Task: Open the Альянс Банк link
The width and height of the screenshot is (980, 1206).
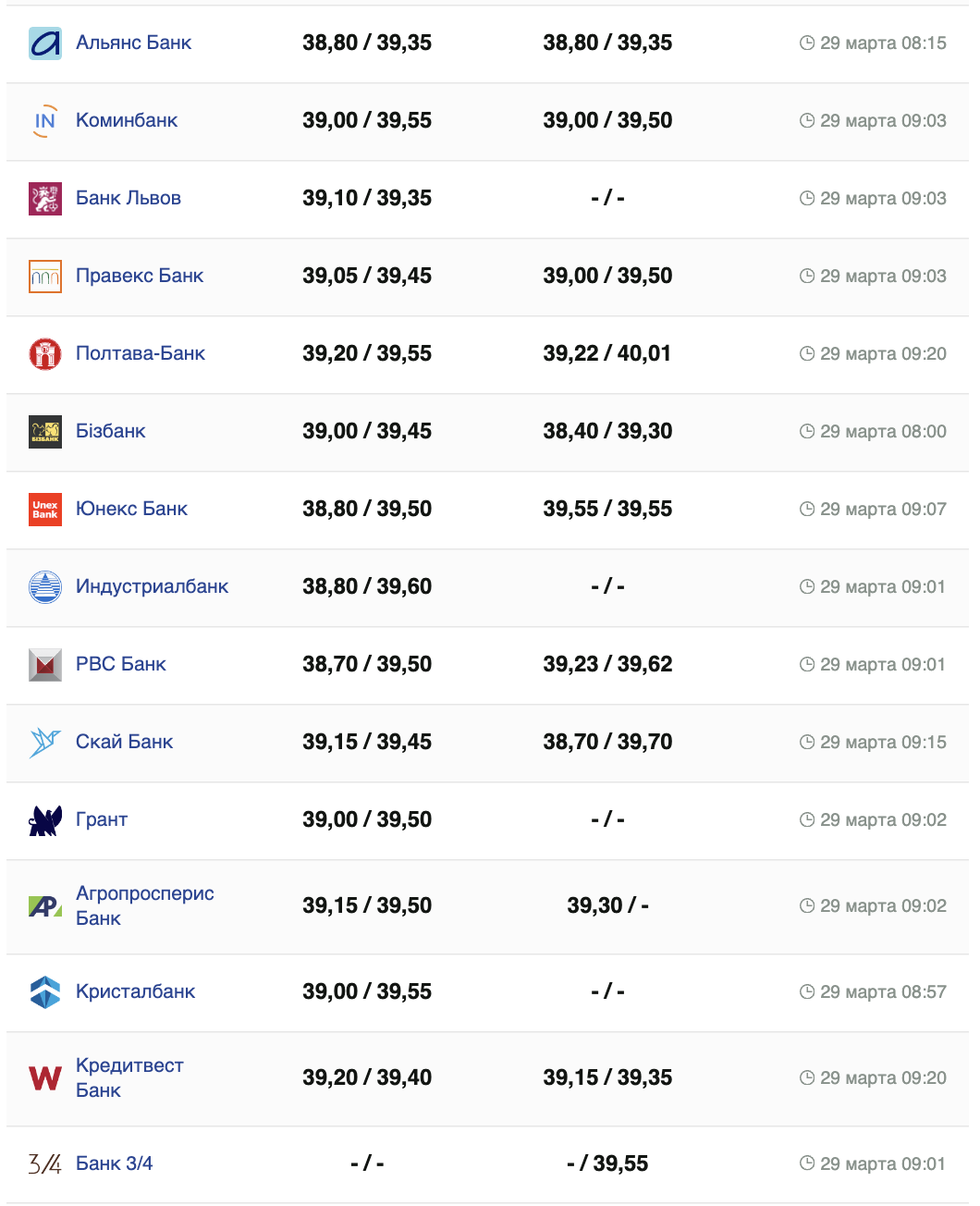Action: pos(133,43)
